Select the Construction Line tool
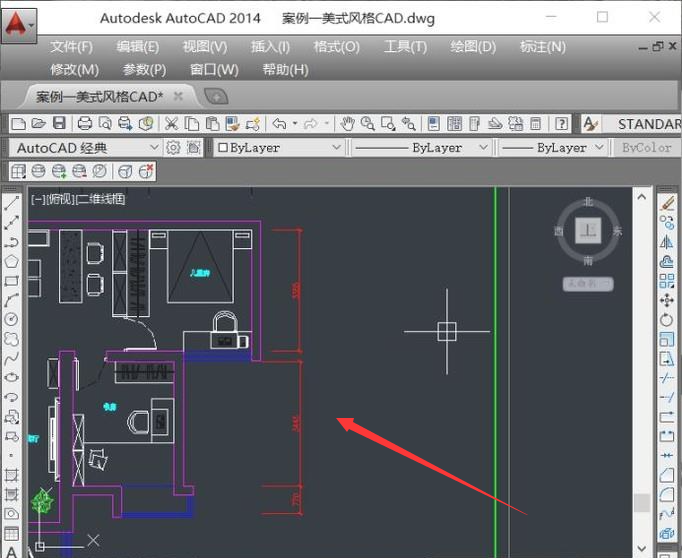Viewport: 683px width, 558px height. [11, 223]
